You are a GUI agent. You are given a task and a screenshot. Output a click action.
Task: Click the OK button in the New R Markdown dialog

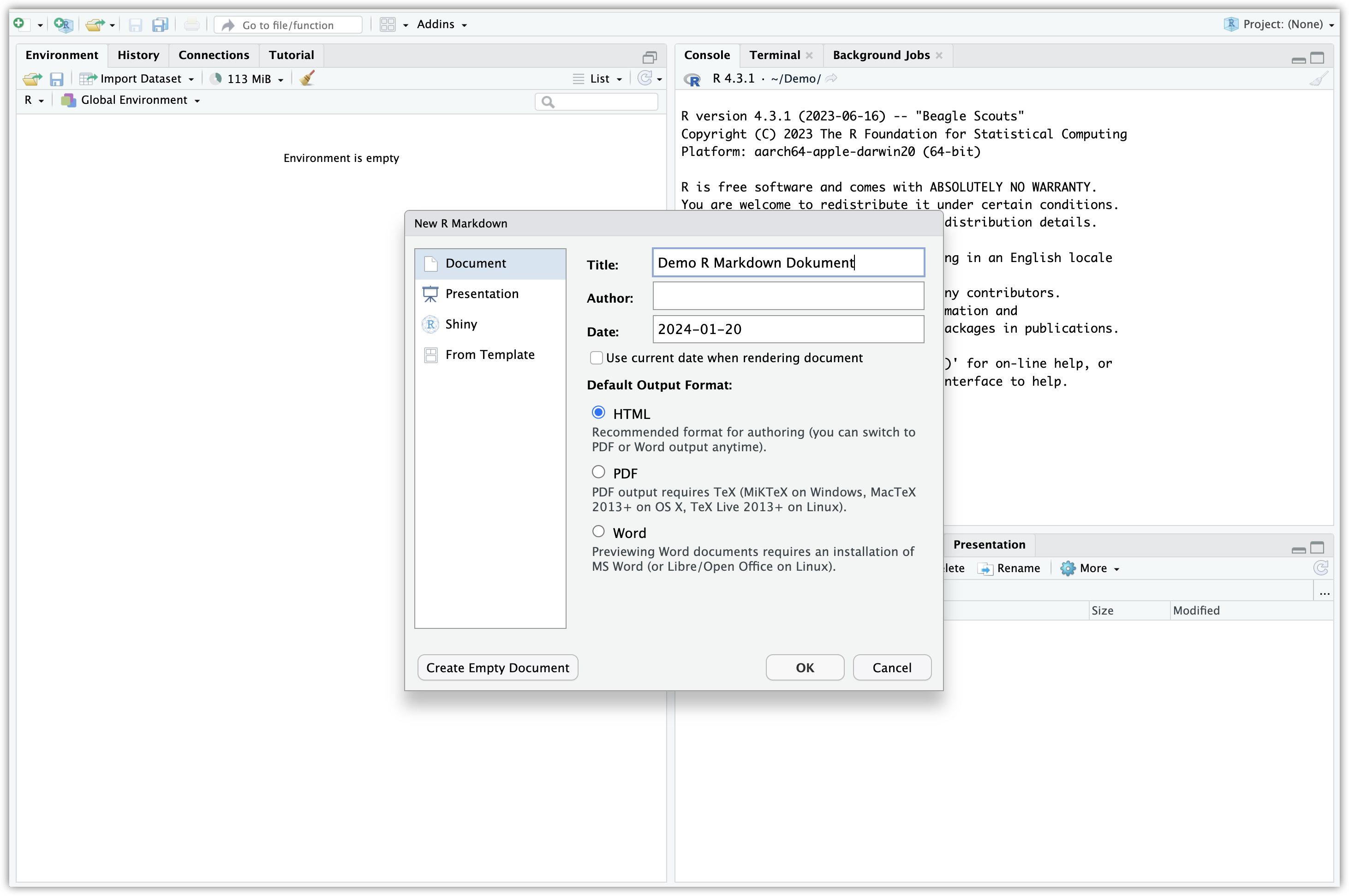click(x=805, y=668)
